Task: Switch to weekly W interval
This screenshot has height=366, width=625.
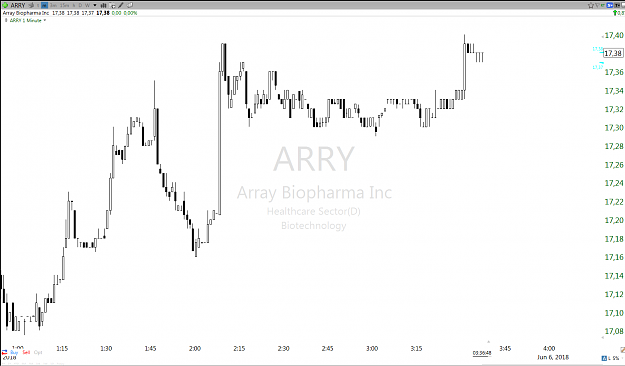Action: click(x=87, y=5)
